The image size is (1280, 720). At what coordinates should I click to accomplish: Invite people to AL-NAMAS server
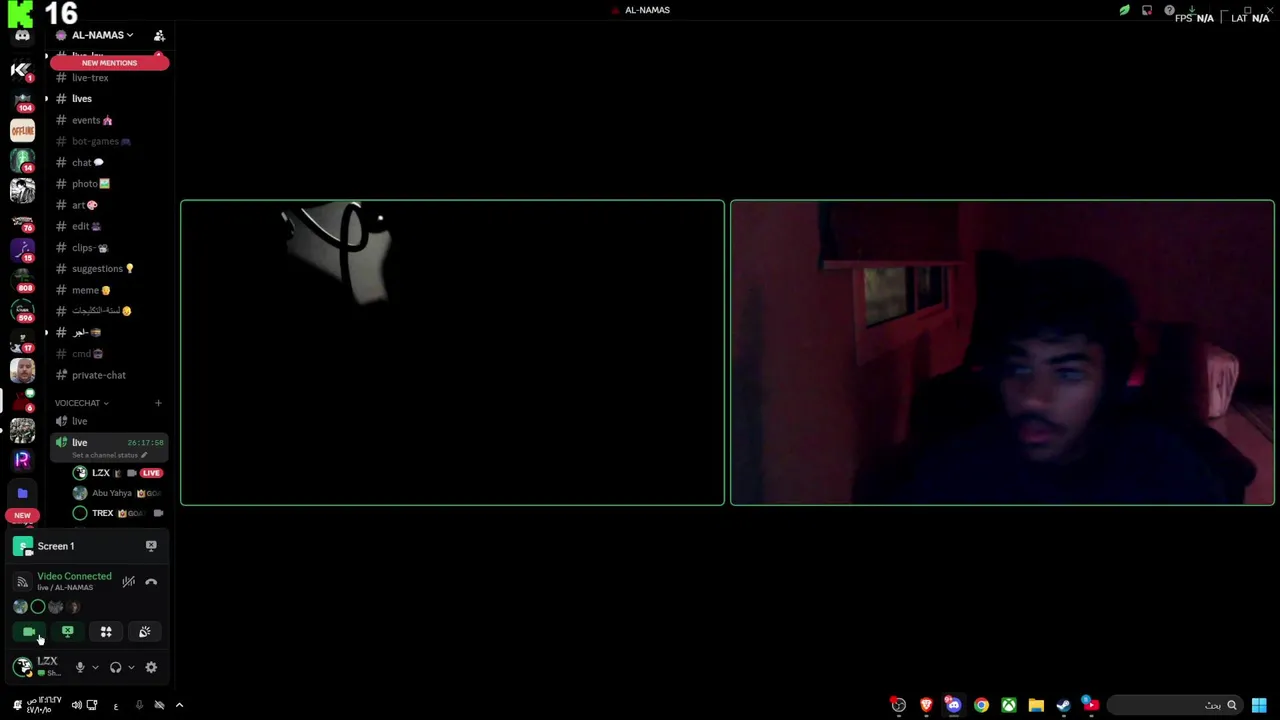[x=159, y=35]
